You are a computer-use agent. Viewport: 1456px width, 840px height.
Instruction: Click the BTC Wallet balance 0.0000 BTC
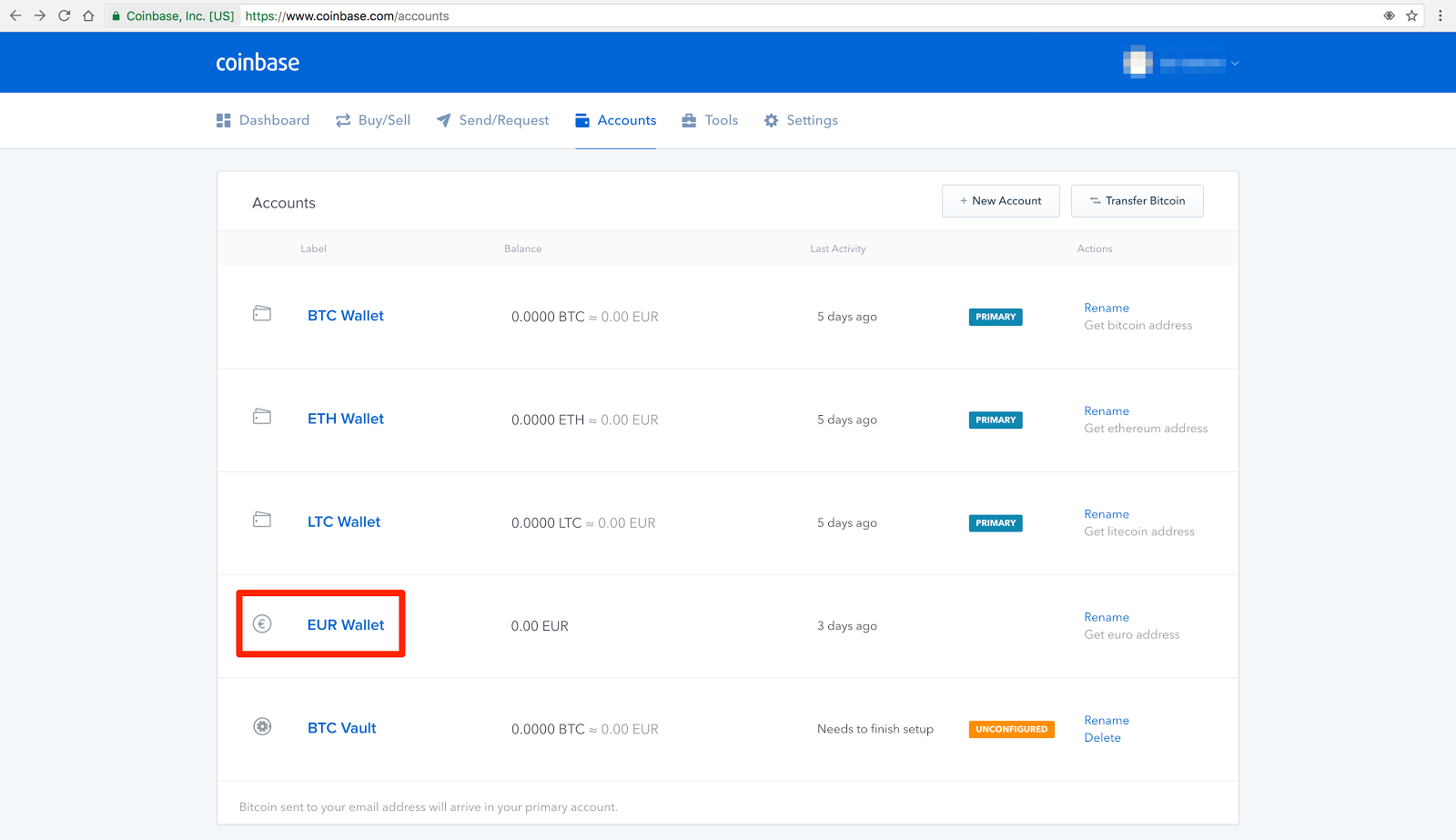pos(548,317)
